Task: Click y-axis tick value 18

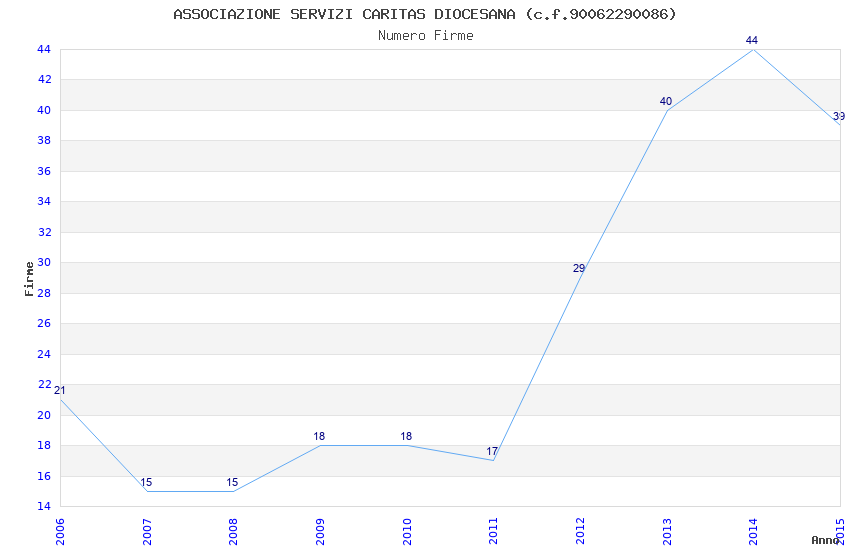Action: 44,445
